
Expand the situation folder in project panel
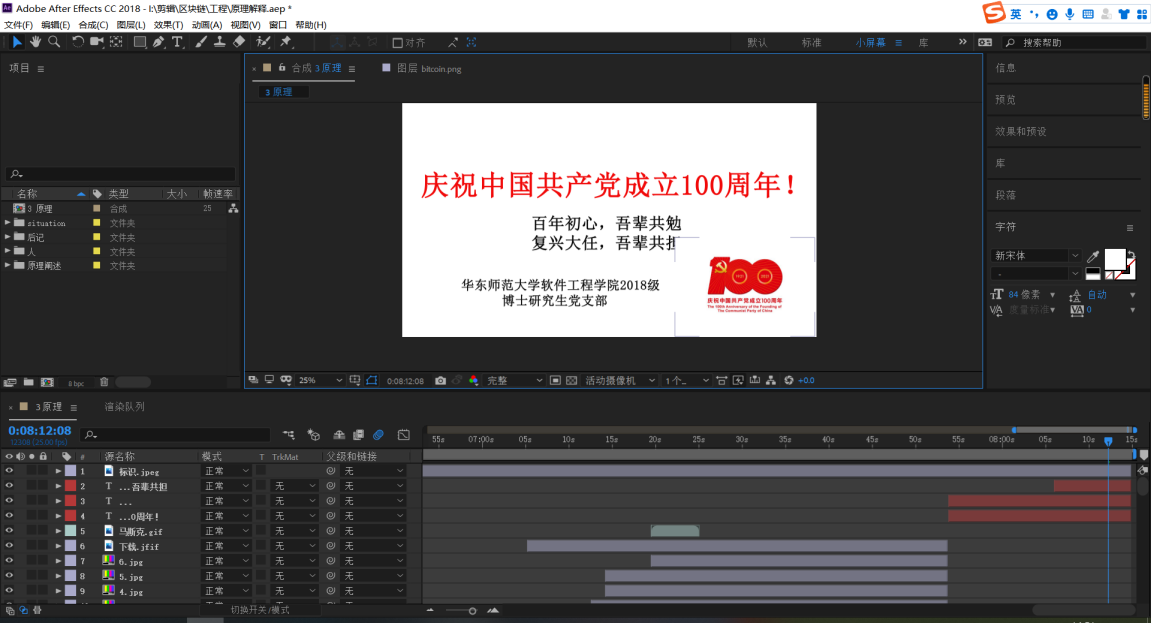click(8, 223)
